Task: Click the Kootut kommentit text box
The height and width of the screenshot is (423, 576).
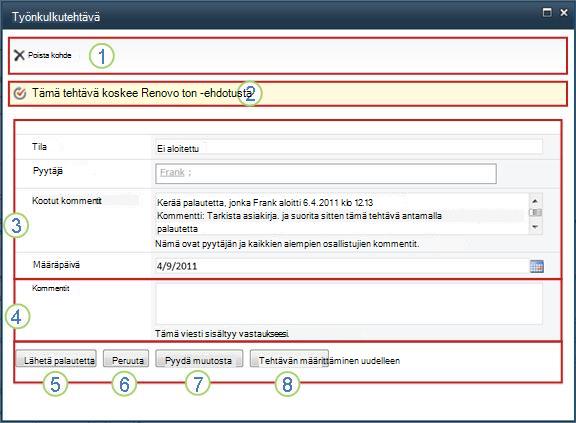Action: pos(342,214)
